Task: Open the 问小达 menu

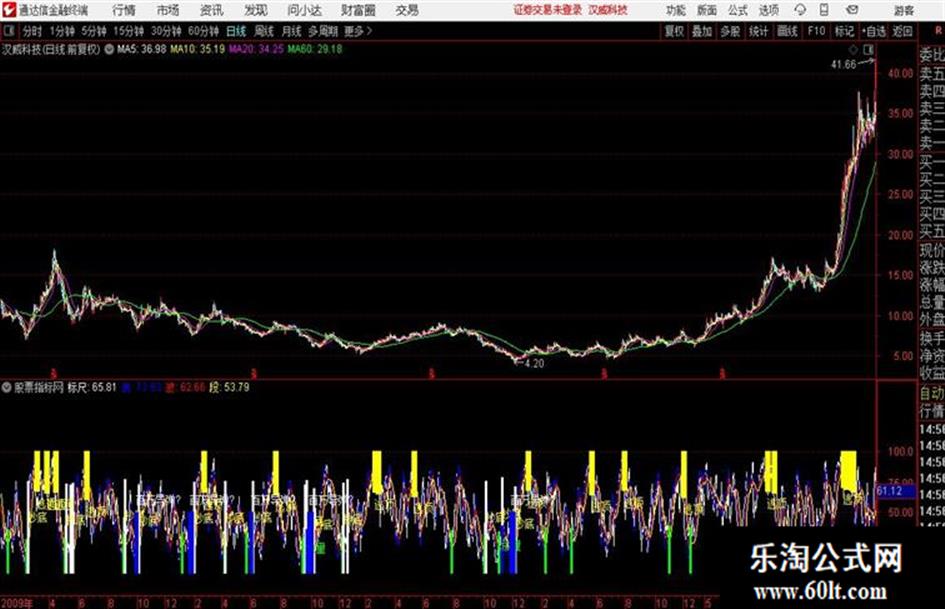Action: [304, 10]
